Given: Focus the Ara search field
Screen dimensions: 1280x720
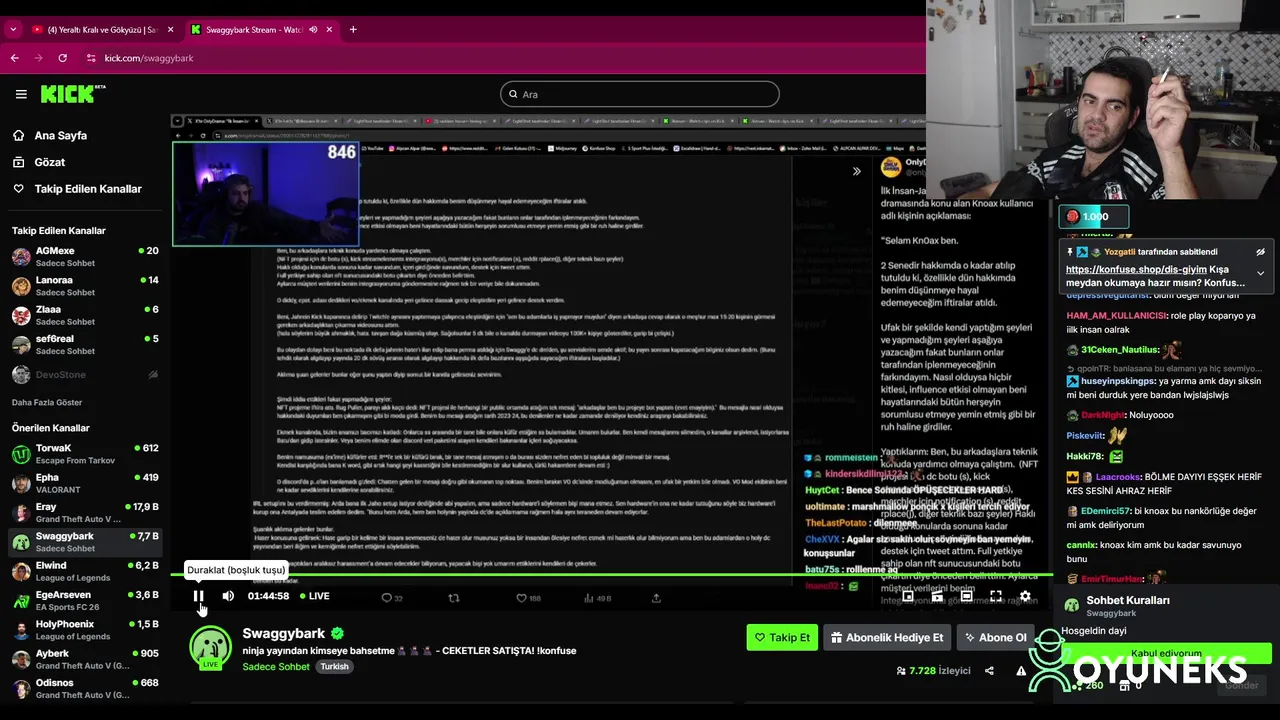Looking at the screenshot, I should 640,94.
